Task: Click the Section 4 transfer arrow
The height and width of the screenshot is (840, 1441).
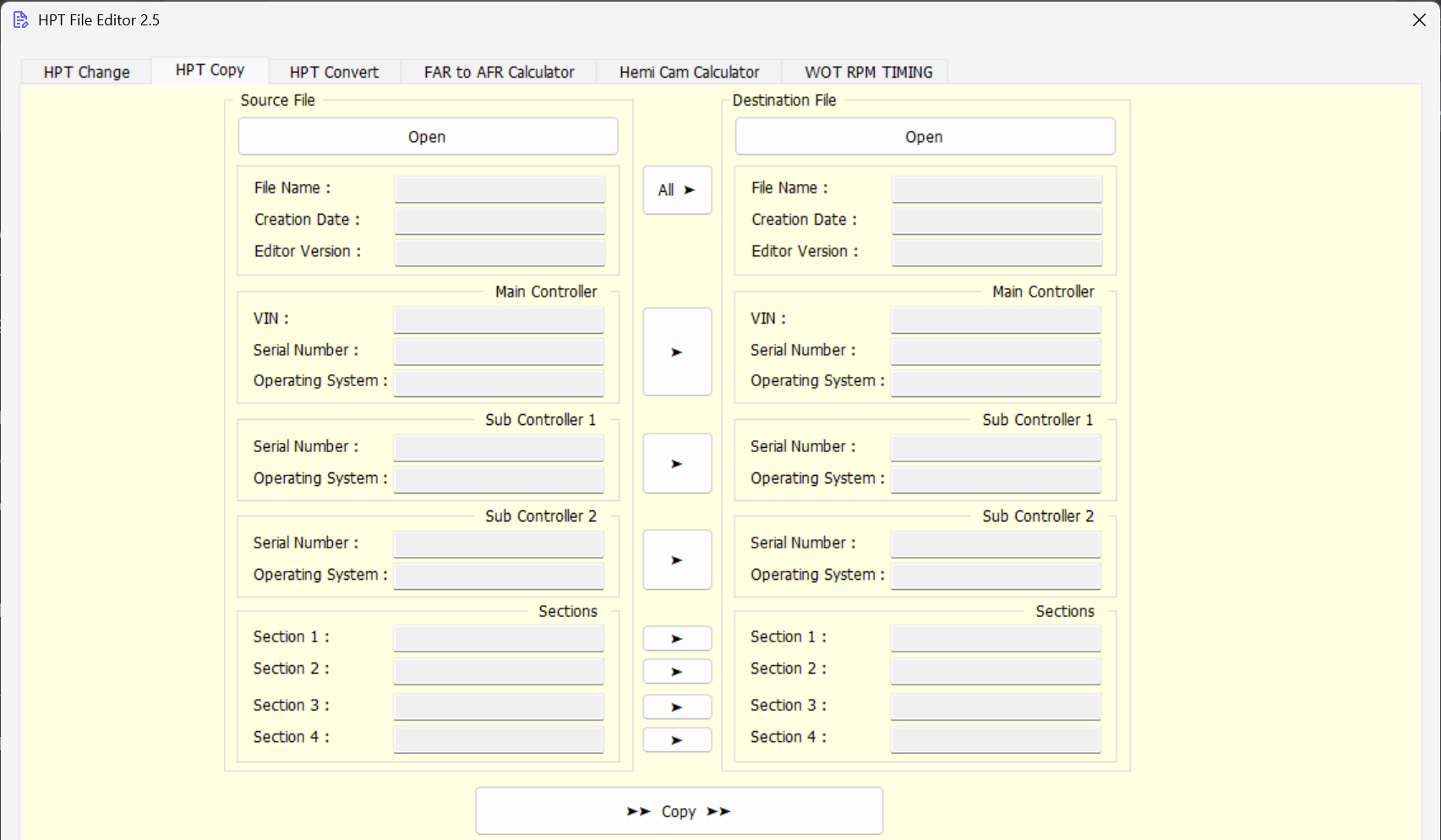Action: 676,739
